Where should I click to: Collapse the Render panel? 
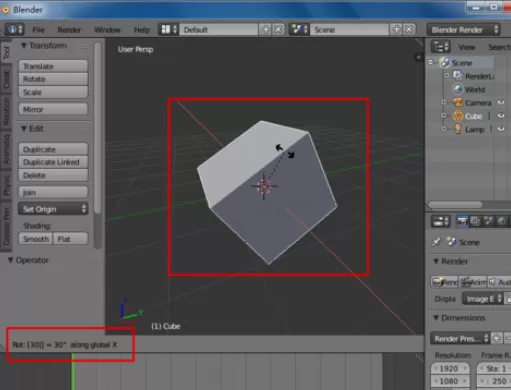[x=436, y=261]
